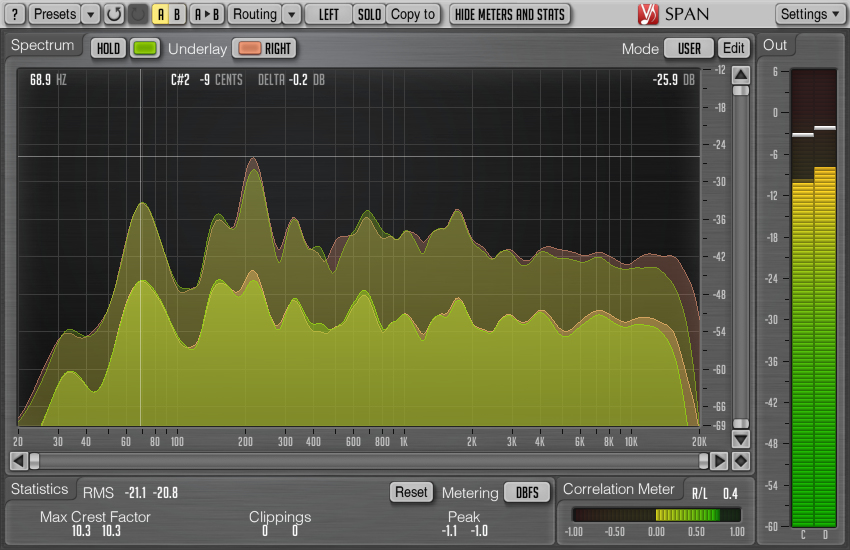Select the Out meter tab
The height and width of the screenshot is (550, 850).
click(775, 46)
